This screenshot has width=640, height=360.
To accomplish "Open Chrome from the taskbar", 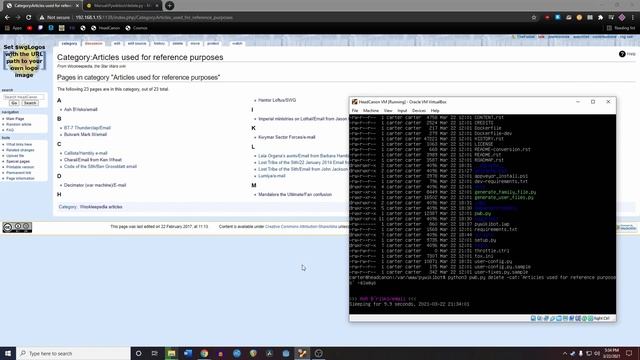I will [x=204, y=353].
